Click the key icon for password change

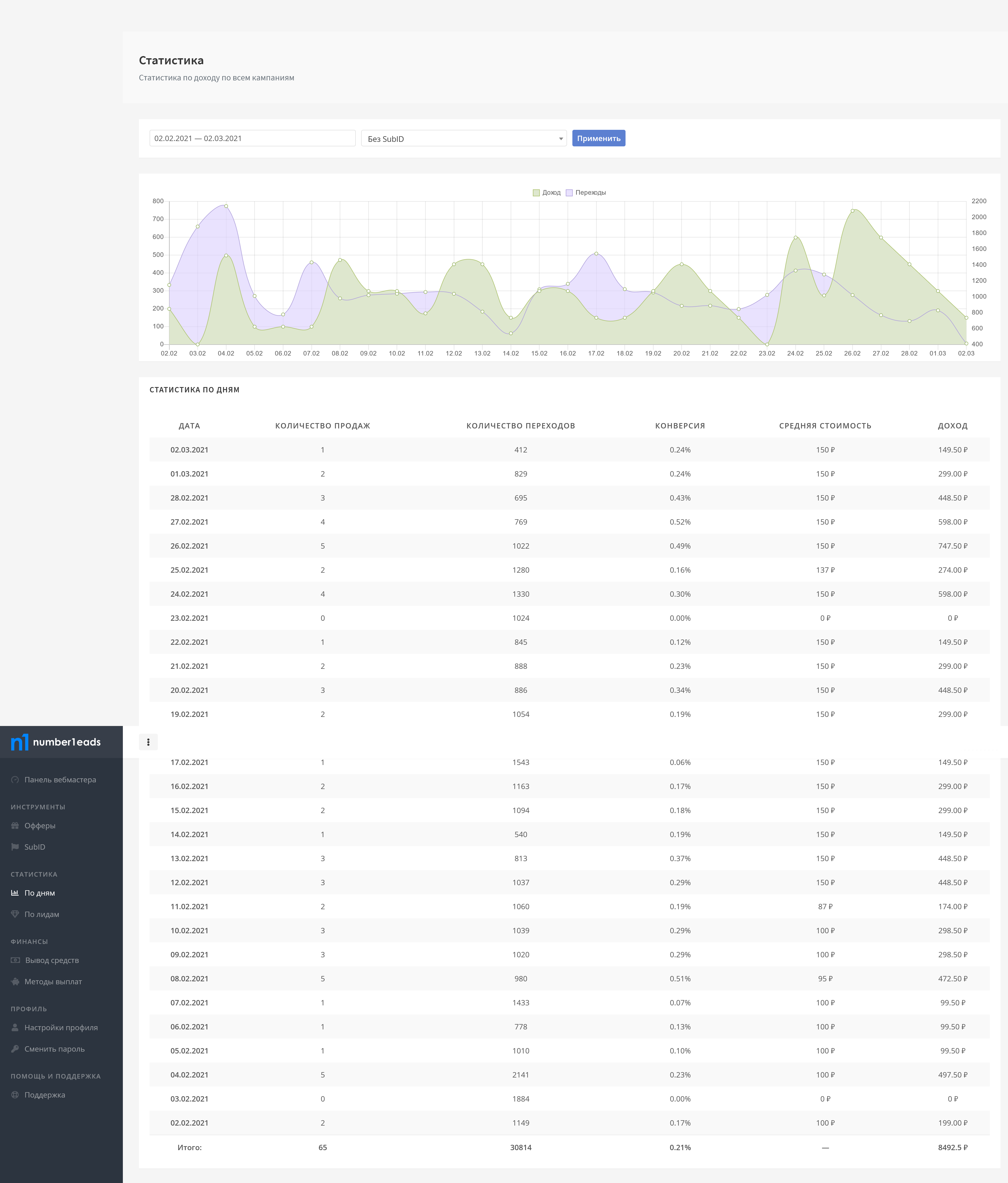click(x=15, y=1049)
